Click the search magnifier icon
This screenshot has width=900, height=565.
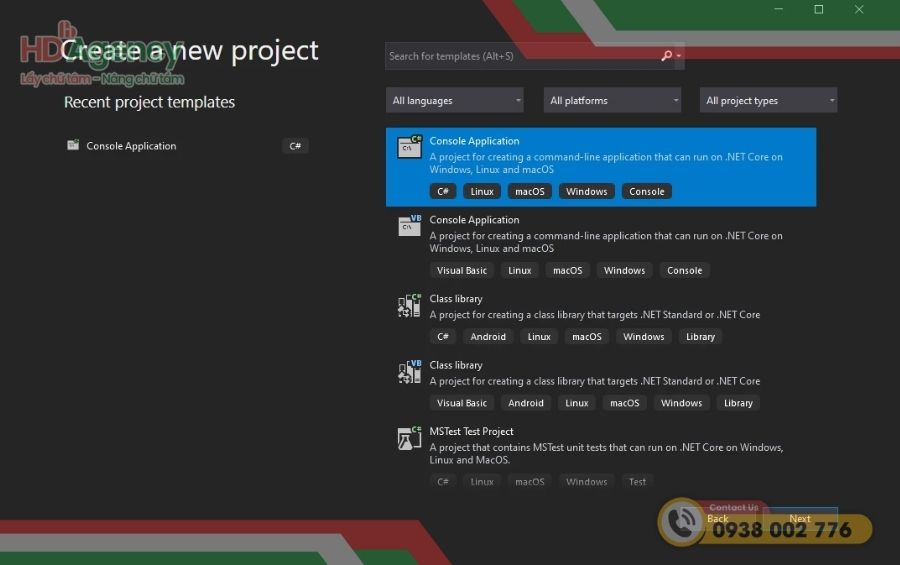point(666,56)
